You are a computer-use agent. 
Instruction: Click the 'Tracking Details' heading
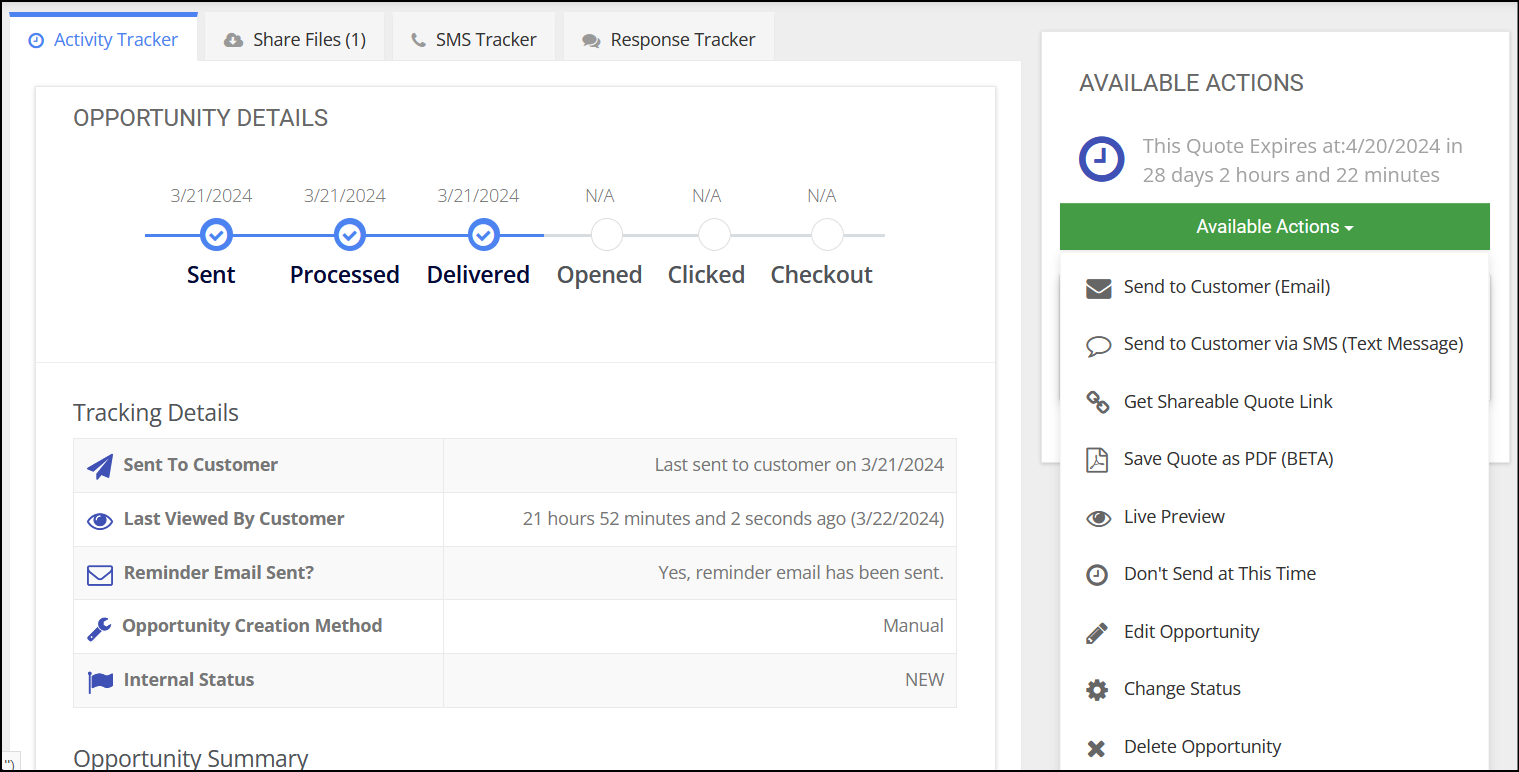tap(156, 413)
